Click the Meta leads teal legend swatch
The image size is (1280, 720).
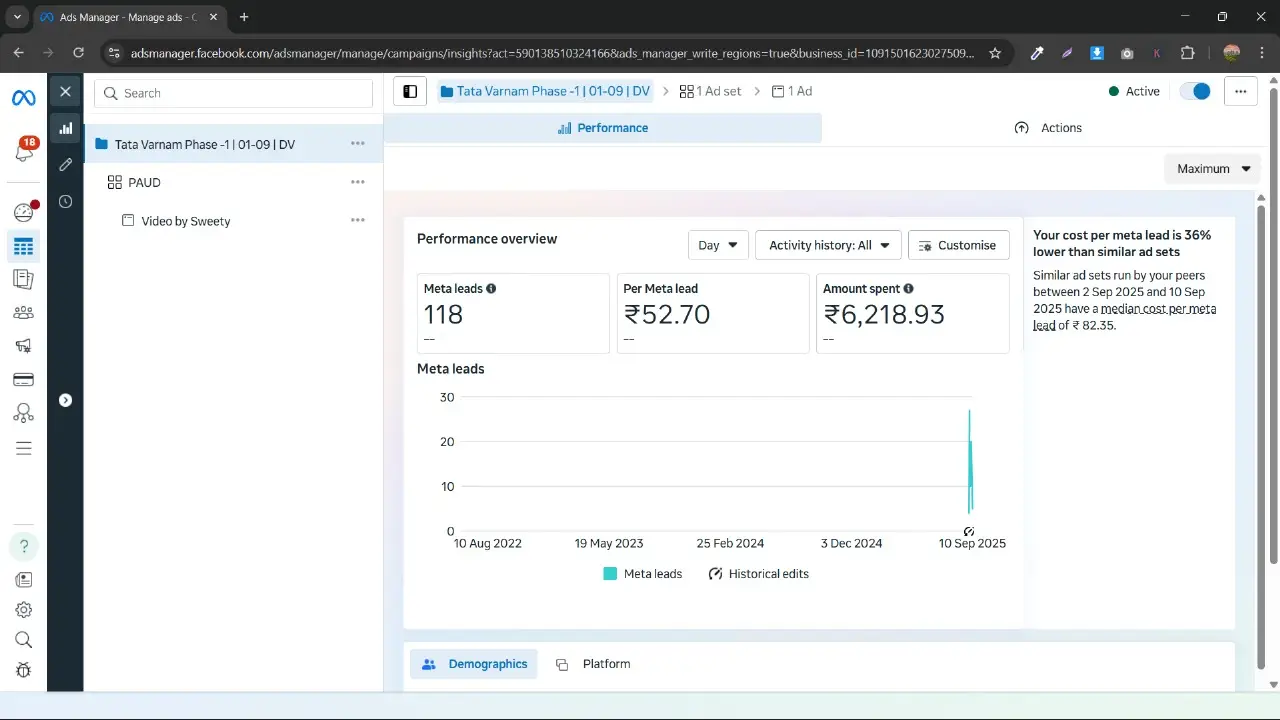[x=610, y=574]
